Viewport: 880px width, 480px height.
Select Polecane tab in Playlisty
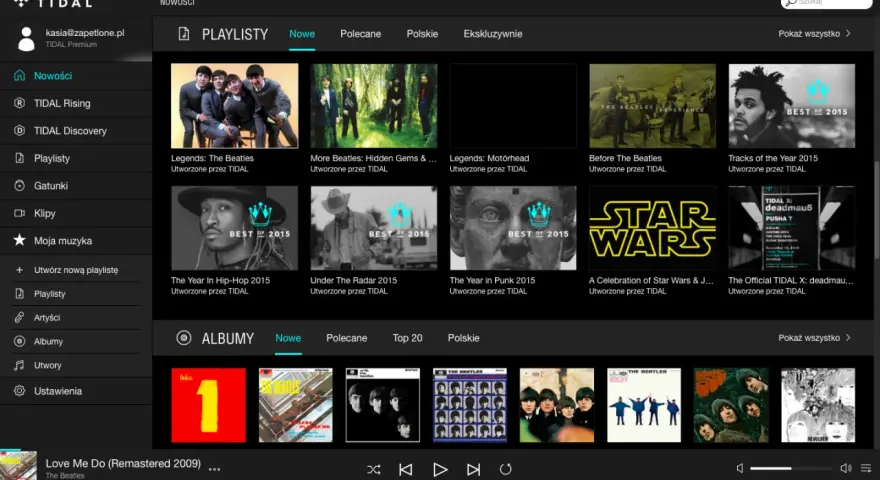point(360,34)
